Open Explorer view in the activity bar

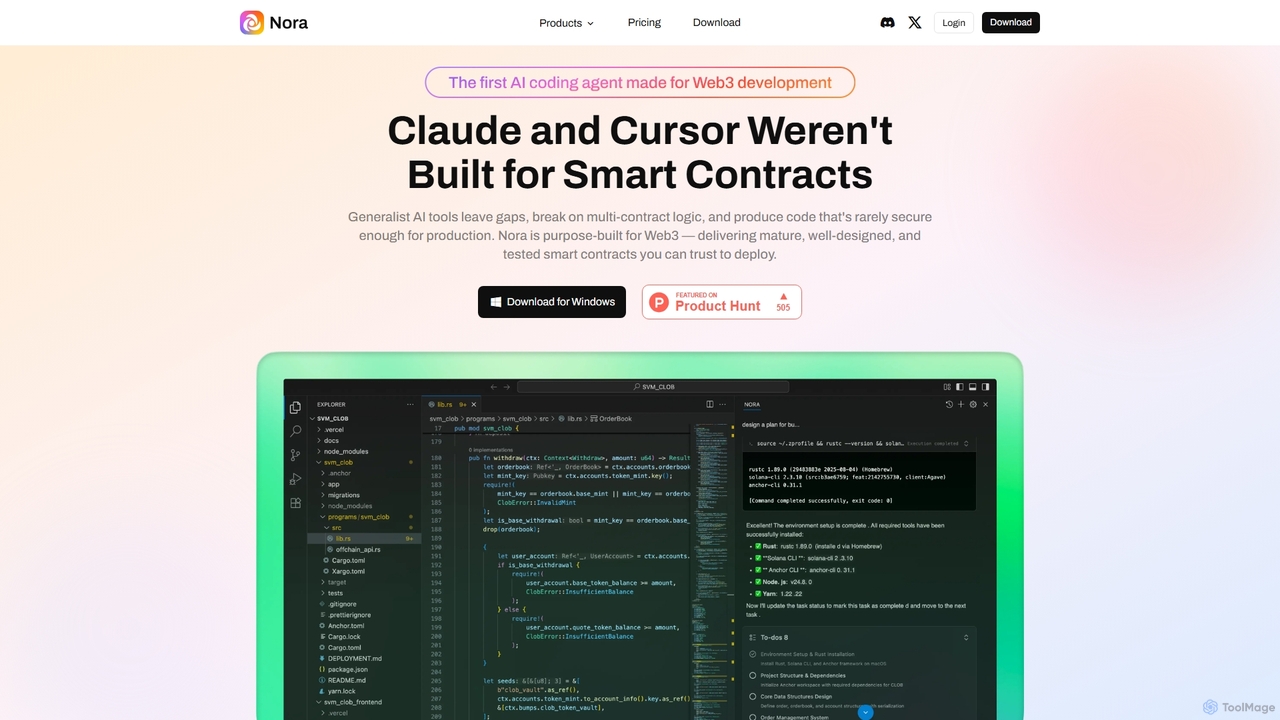(x=295, y=408)
